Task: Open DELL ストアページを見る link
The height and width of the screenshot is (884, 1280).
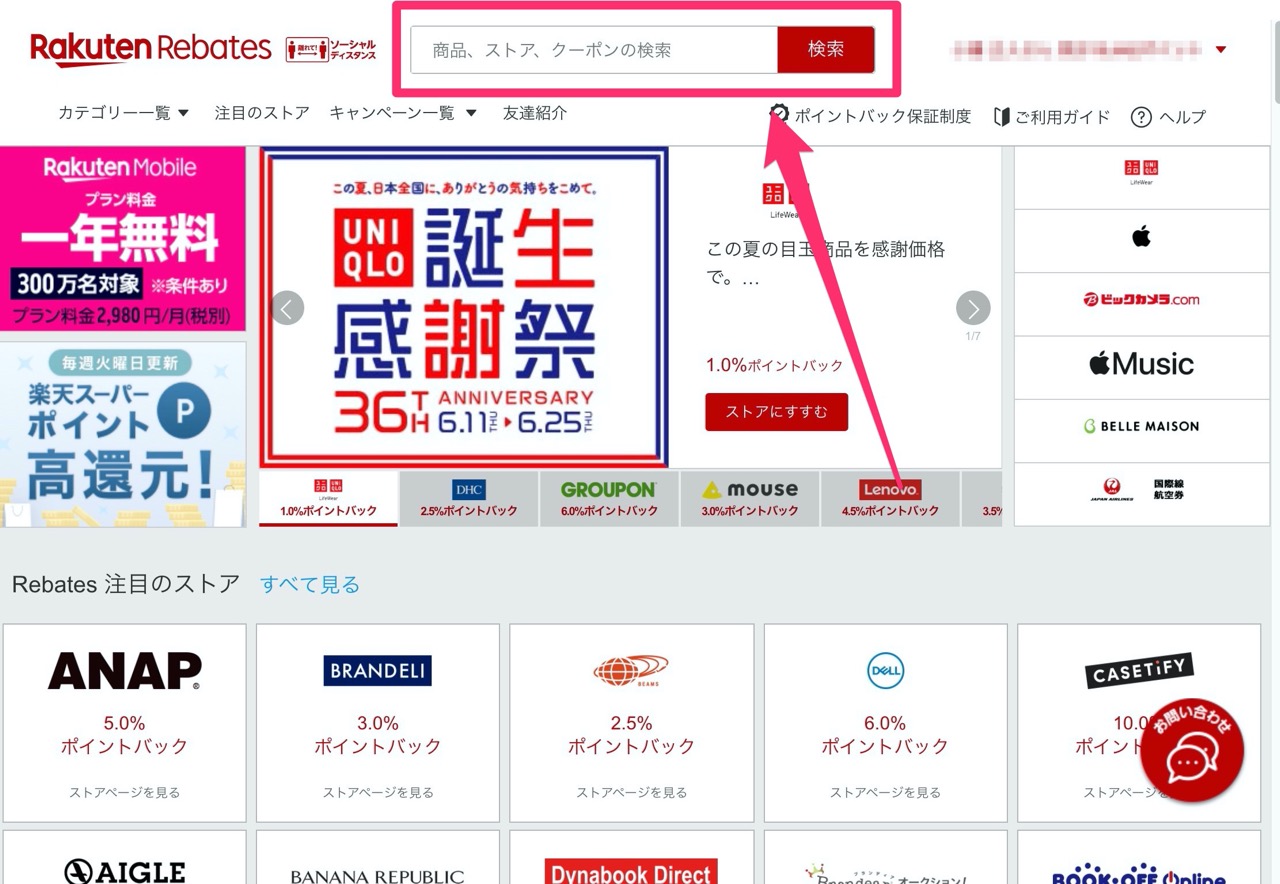Action: [885, 792]
